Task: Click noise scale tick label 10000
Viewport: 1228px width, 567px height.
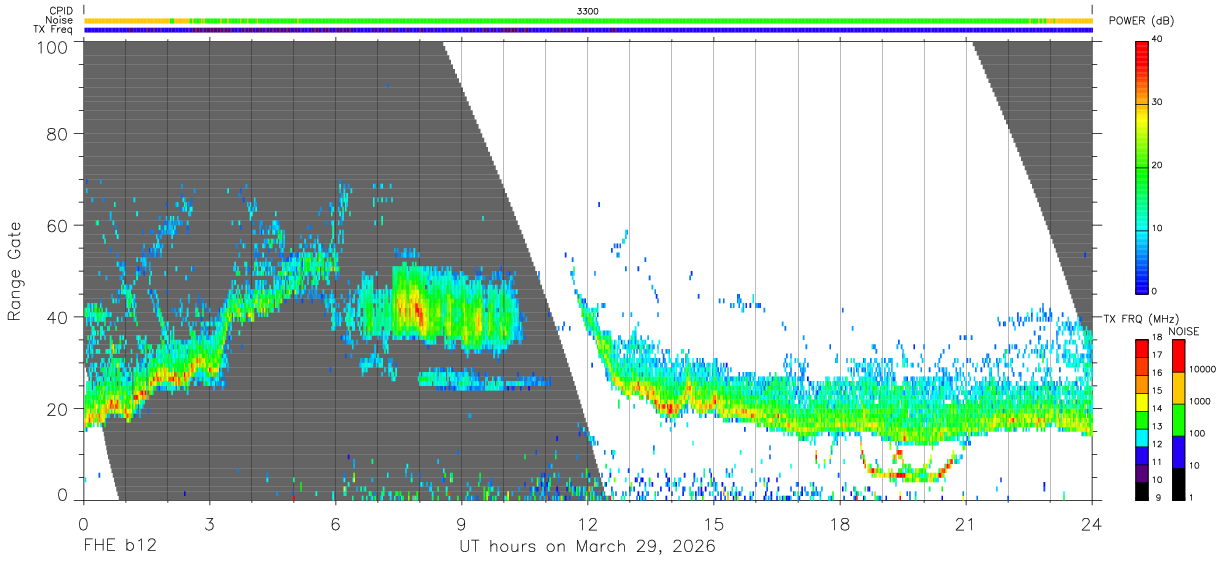Action: 1202,369
